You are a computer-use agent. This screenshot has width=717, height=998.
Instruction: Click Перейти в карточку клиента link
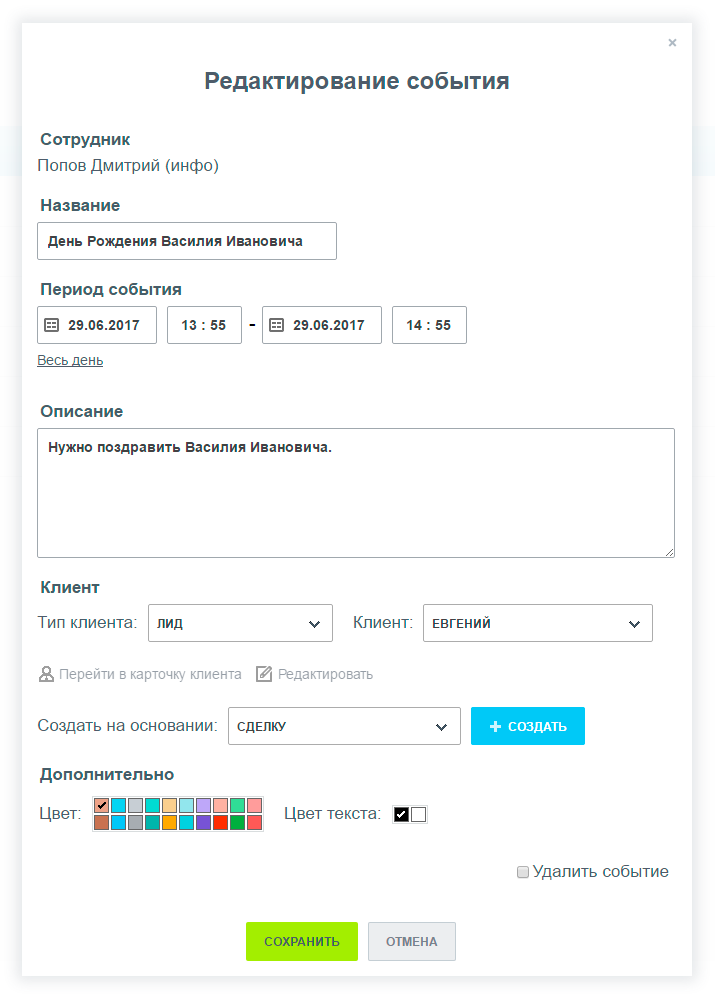pyautogui.click(x=150, y=674)
